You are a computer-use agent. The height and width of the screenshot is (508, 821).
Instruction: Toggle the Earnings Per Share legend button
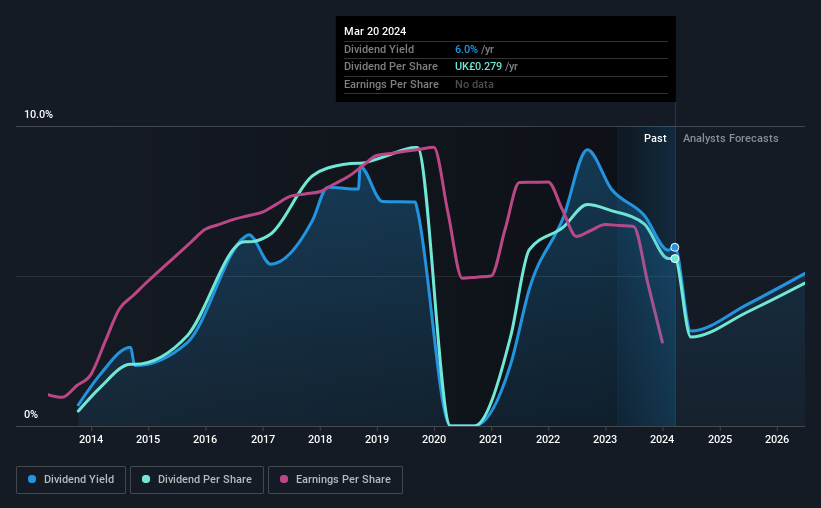point(335,480)
